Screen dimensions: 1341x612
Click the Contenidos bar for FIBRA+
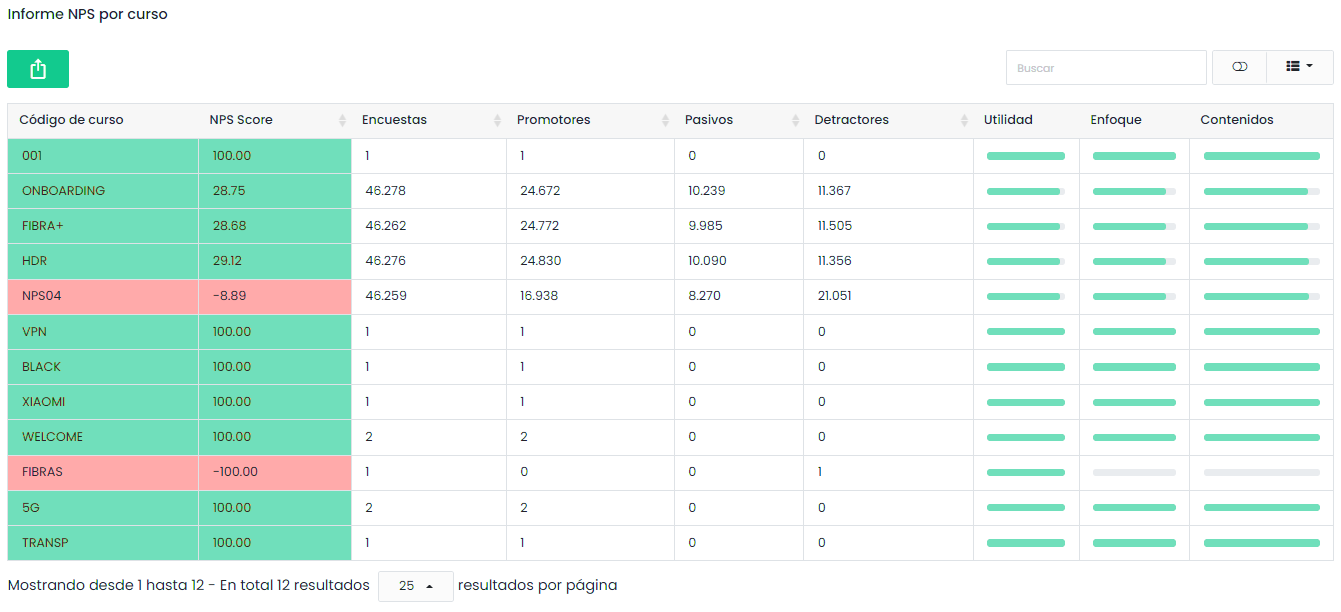1260,227
